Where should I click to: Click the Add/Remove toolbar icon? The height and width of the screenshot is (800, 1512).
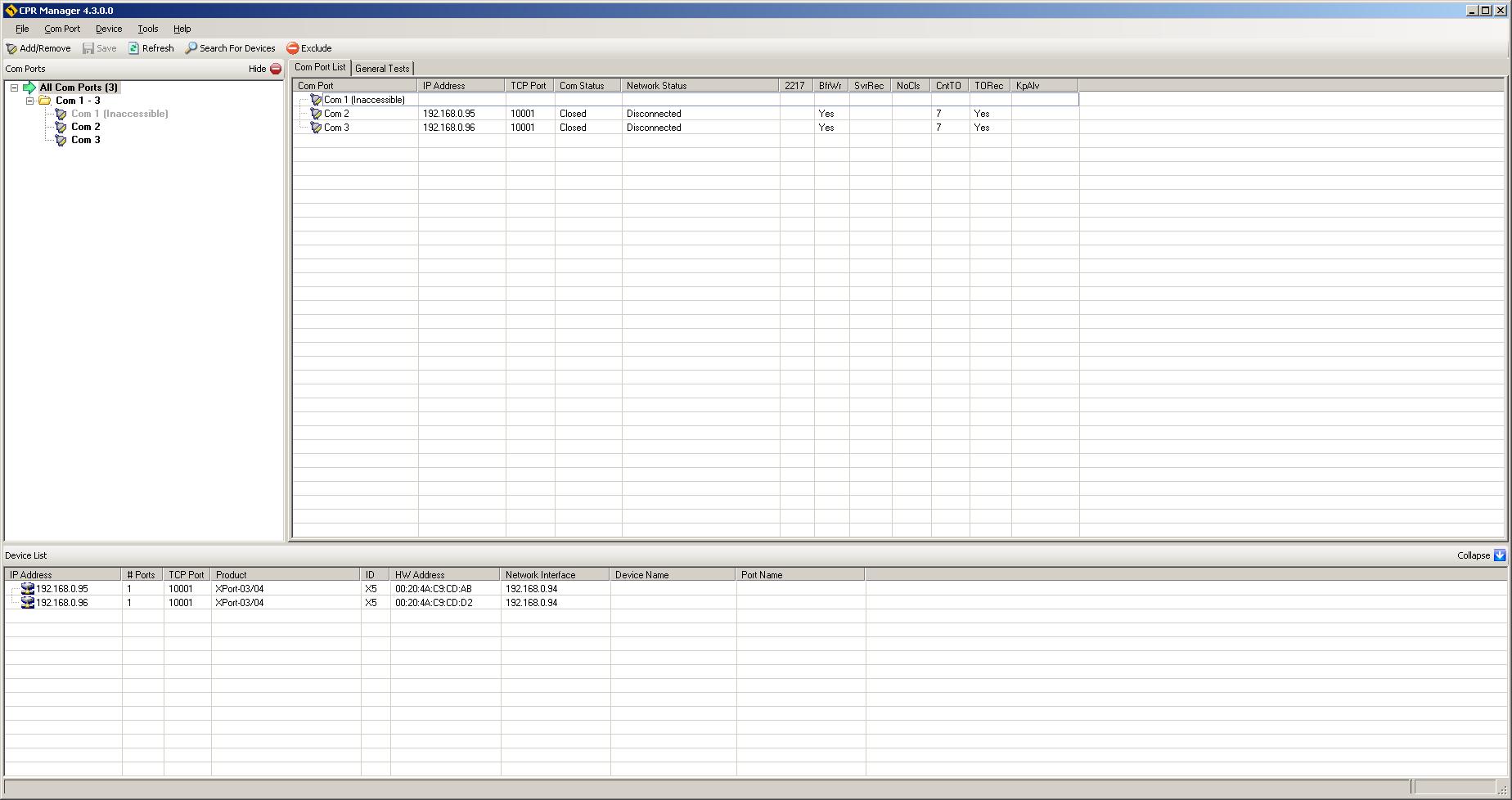point(11,48)
